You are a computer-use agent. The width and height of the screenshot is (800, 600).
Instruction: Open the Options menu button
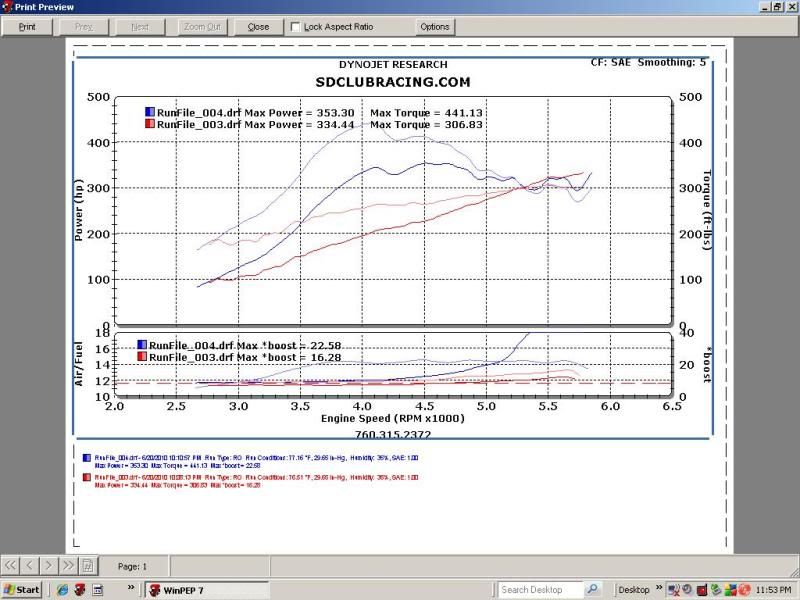click(x=434, y=27)
